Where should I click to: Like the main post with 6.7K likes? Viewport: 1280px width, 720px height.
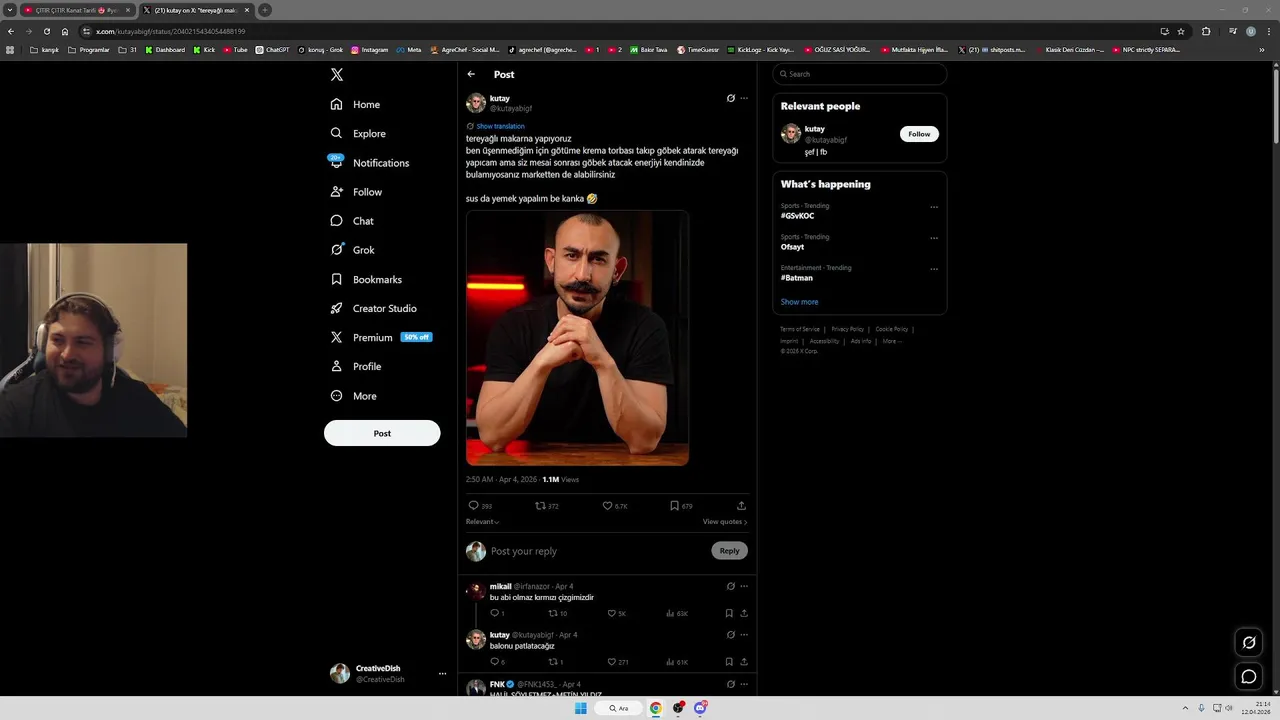click(x=615, y=506)
